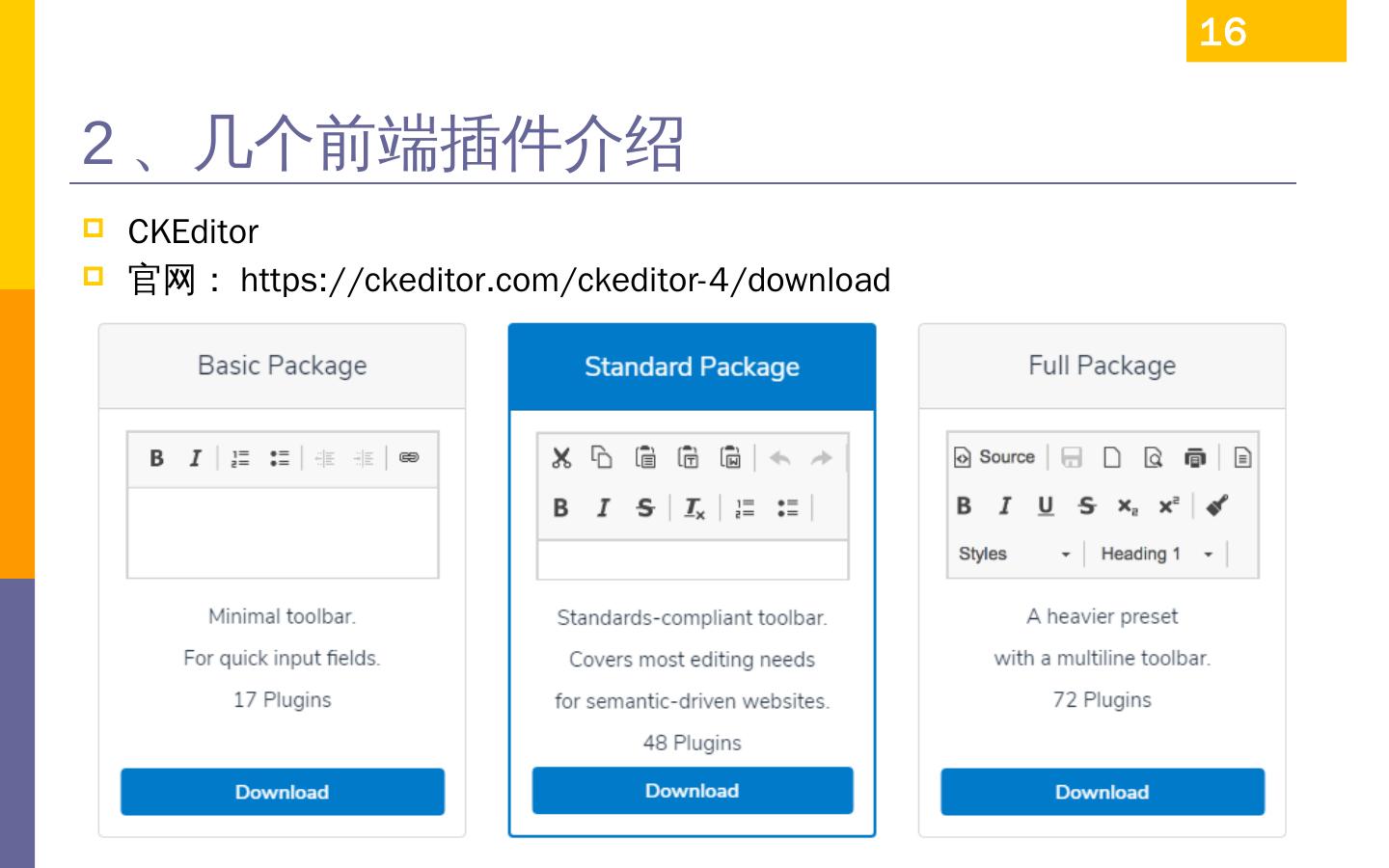Screen dimensions: 1389x868
Task: Click the ckeditor.com download URL text
Action: point(565,281)
